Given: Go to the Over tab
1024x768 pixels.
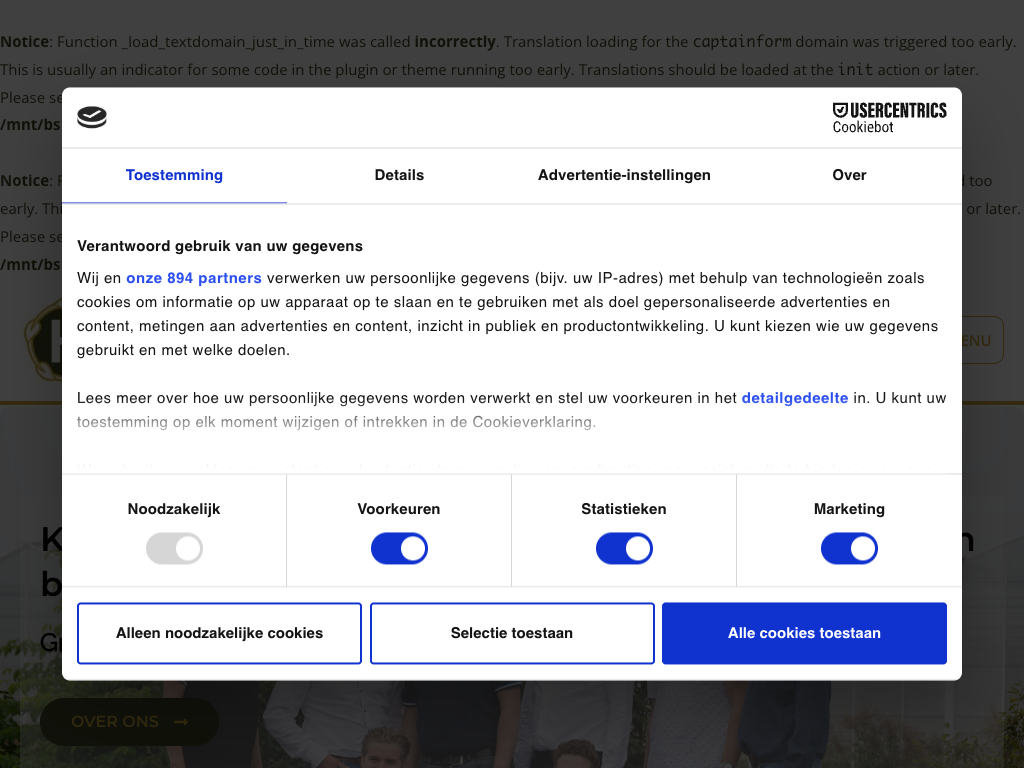Looking at the screenshot, I should pyautogui.click(x=849, y=175).
